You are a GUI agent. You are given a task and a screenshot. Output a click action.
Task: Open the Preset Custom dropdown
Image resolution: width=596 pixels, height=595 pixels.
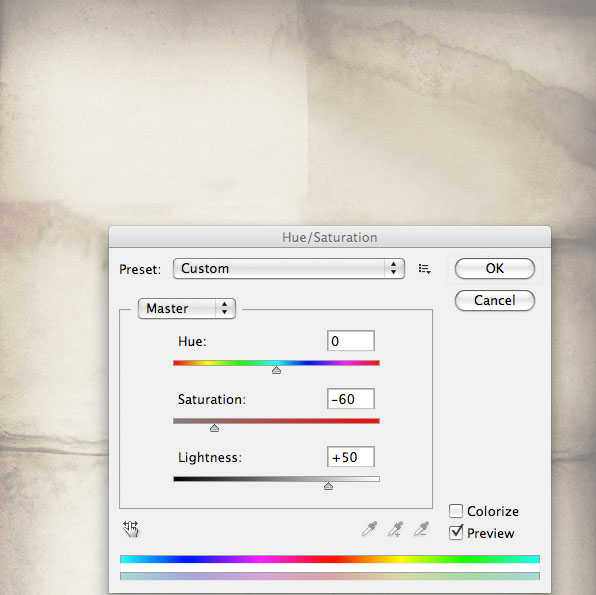(x=288, y=268)
